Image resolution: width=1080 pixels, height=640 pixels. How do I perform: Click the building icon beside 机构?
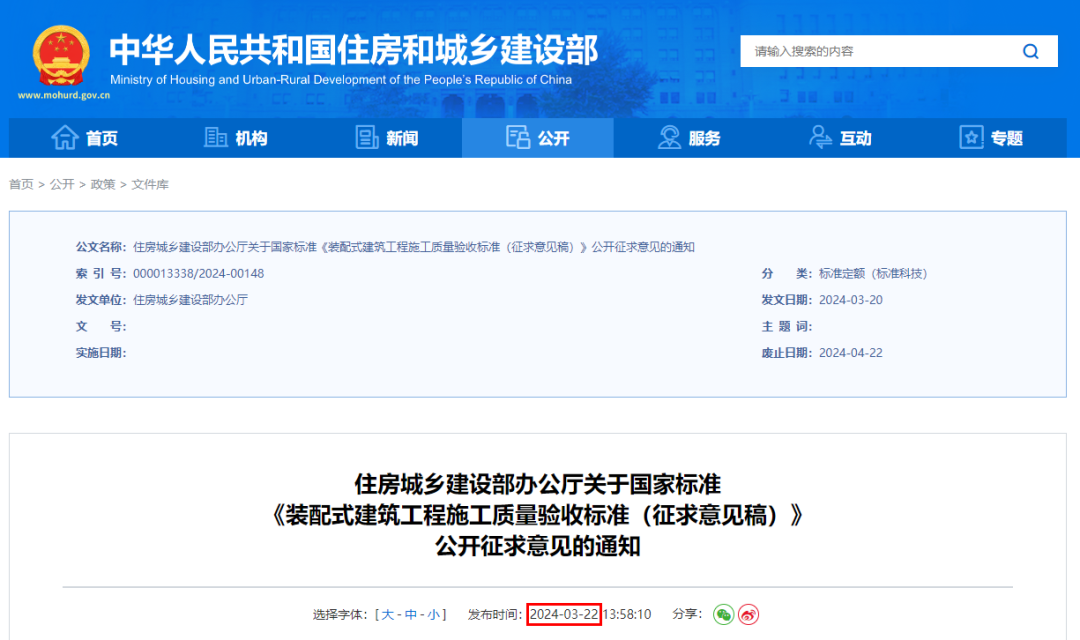(x=216, y=138)
